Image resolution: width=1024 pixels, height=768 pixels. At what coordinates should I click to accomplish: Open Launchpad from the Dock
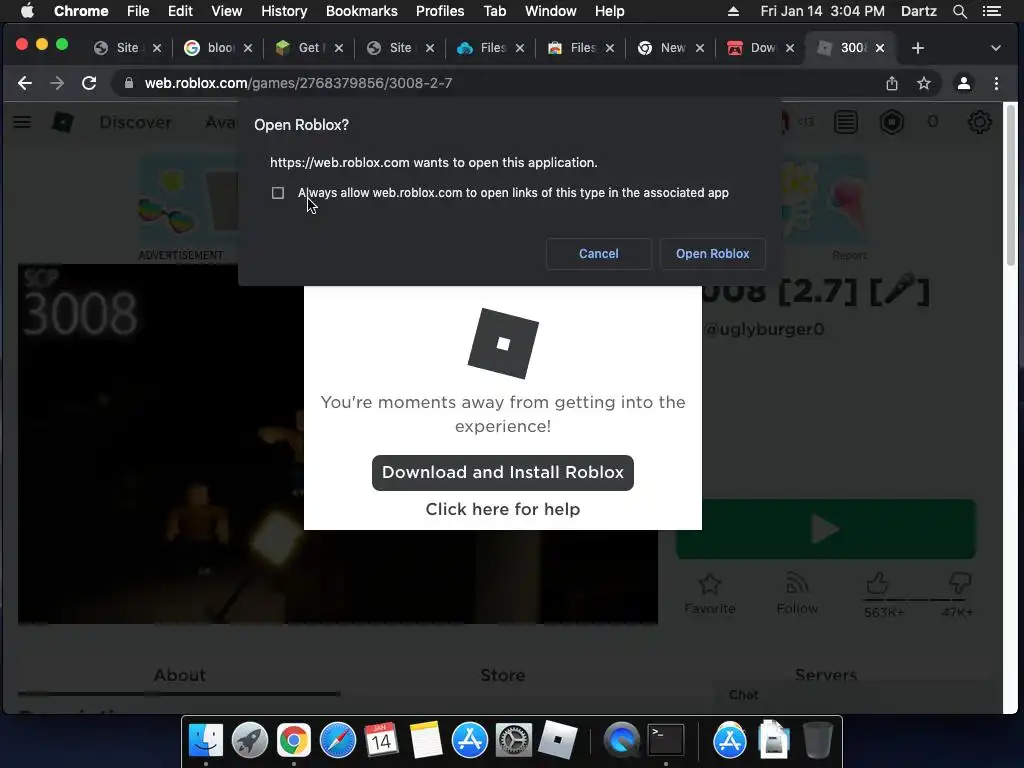pos(249,741)
